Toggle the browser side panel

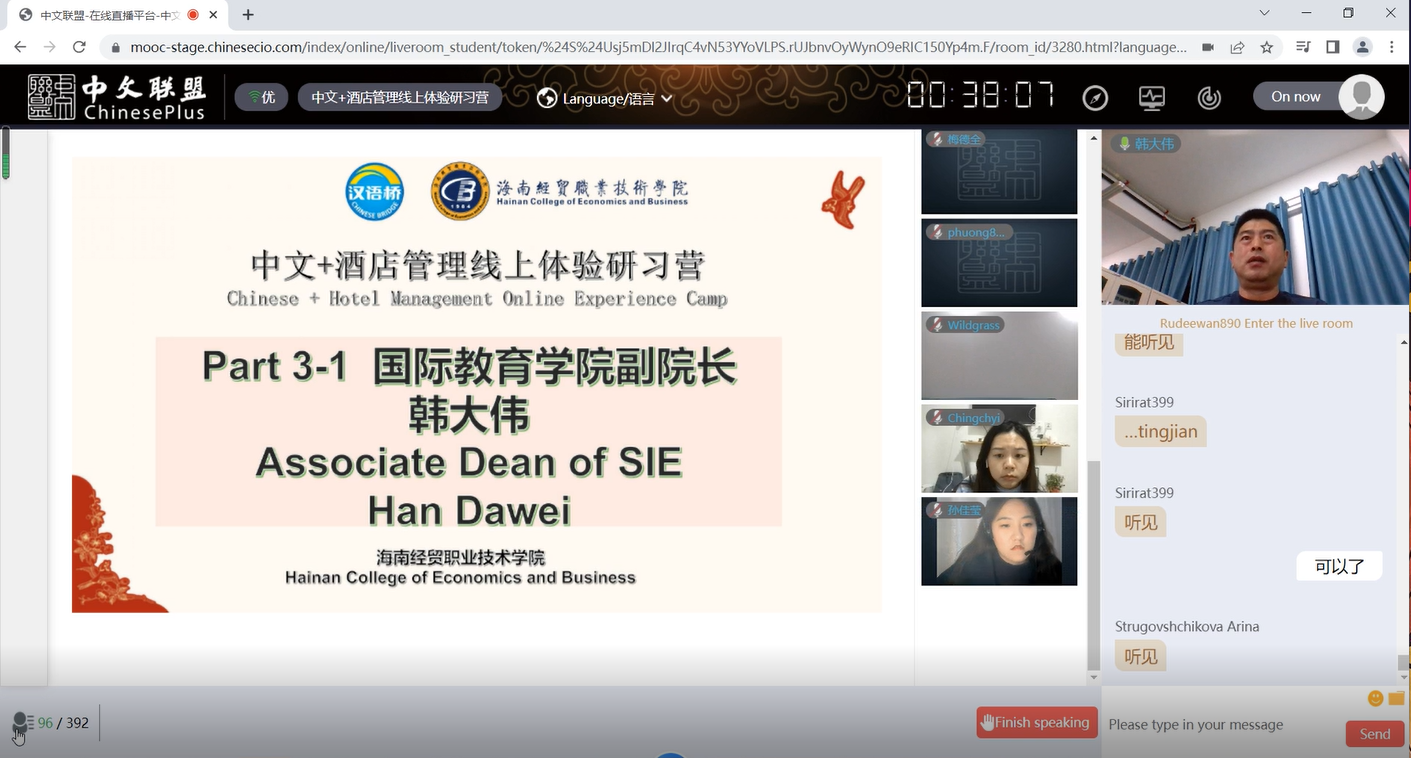(1332, 47)
